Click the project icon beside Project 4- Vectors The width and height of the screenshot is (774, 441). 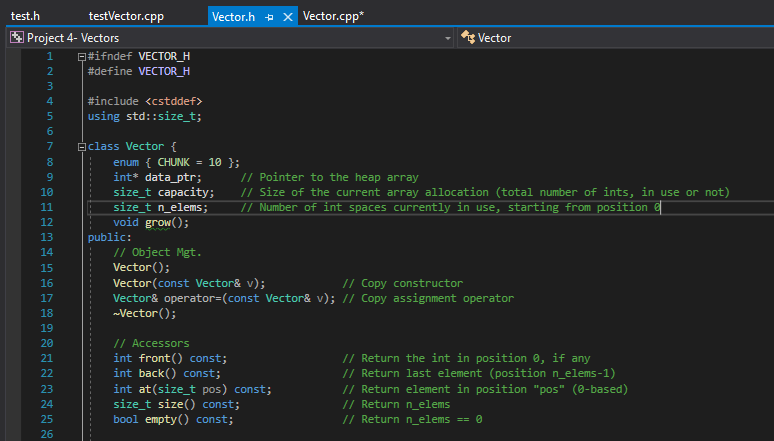point(17,38)
